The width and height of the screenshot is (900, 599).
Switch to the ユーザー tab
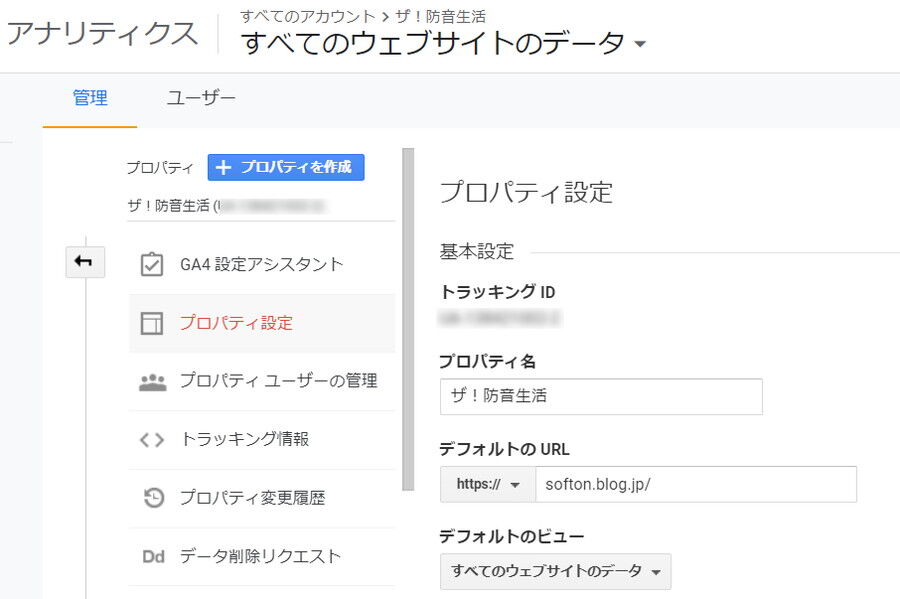[201, 98]
